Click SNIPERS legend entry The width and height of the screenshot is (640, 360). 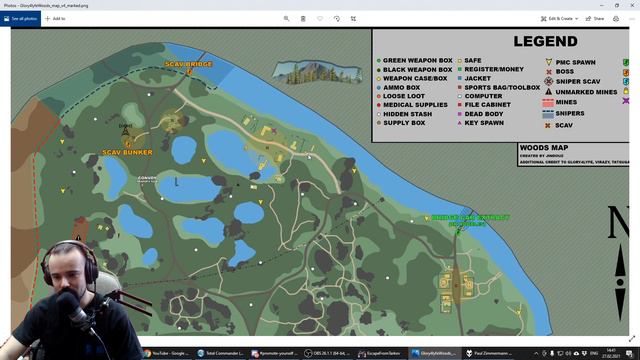pyautogui.click(x=563, y=113)
